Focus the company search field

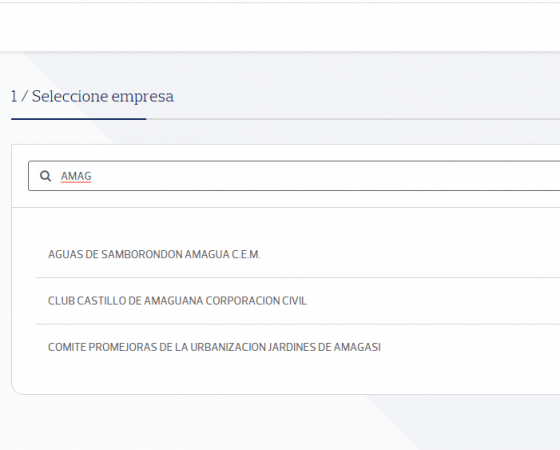pyautogui.click(x=294, y=176)
